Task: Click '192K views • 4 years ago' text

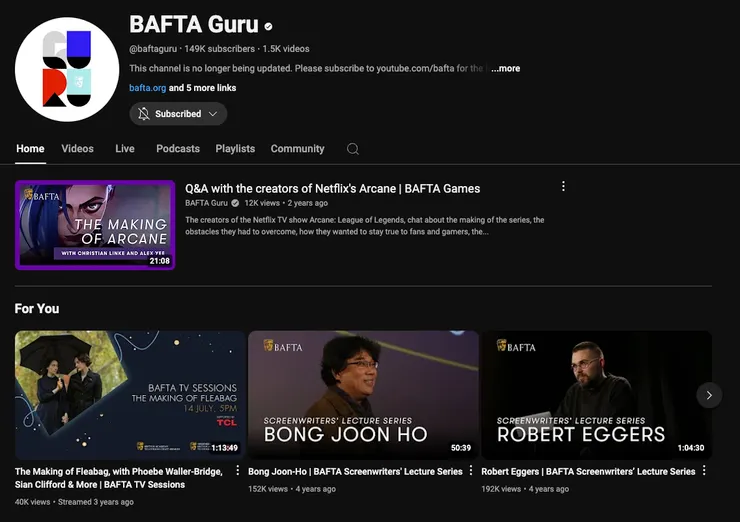Action: coord(525,489)
